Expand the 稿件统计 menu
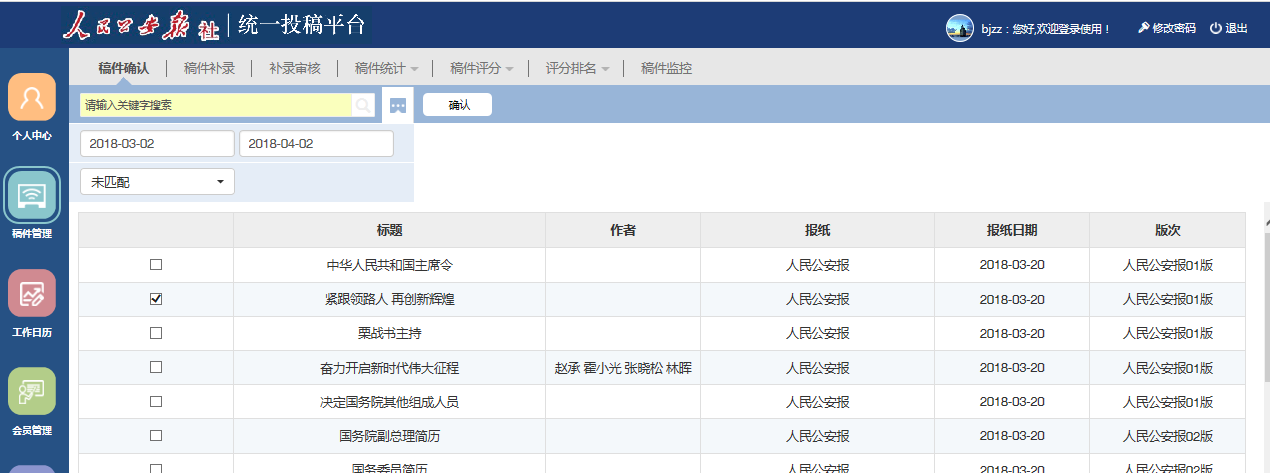1270x473 pixels. (x=386, y=69)
